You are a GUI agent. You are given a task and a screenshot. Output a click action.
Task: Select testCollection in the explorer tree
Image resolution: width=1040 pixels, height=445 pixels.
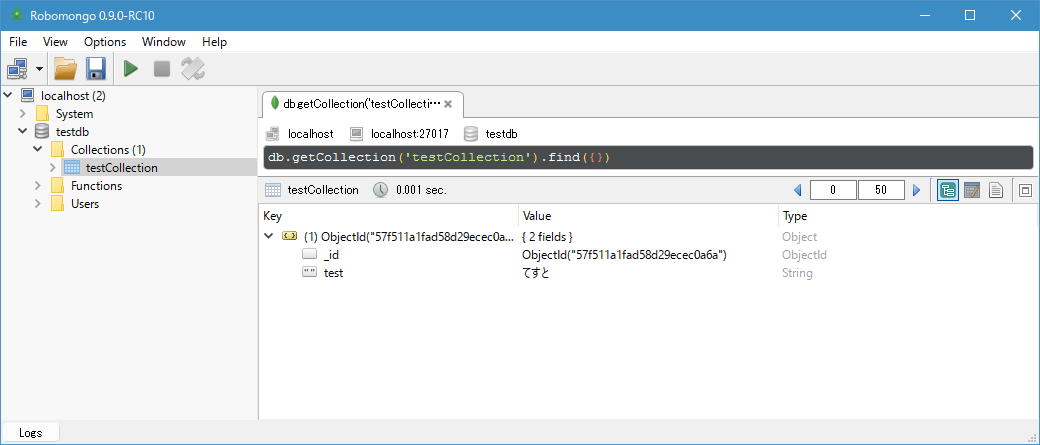pos(122,167)
